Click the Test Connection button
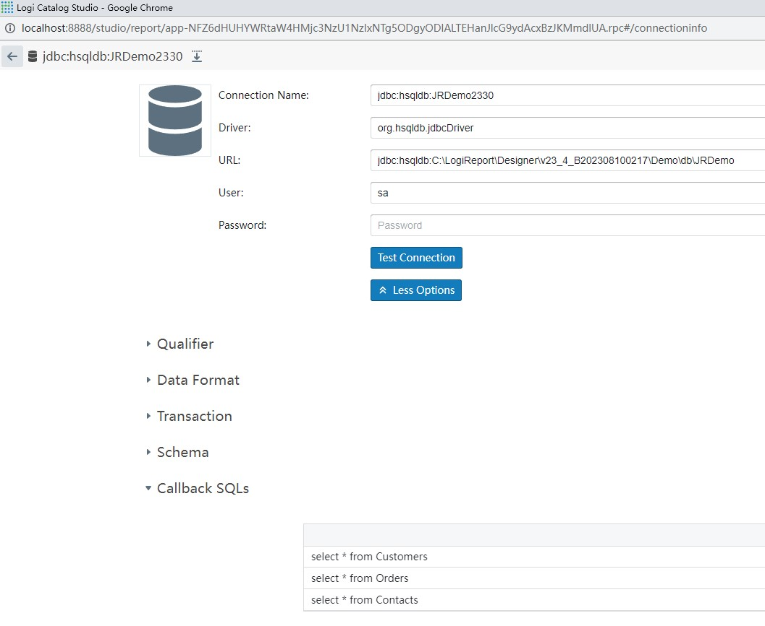Screen dimensions: 765x626 [416, 258]
